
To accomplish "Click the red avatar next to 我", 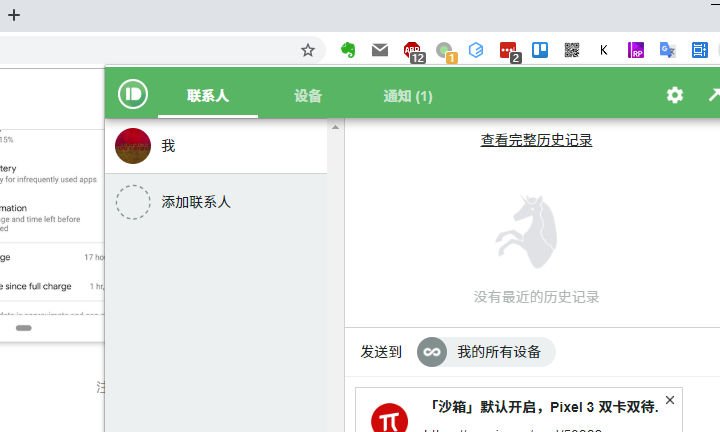I will coord(133,146).
